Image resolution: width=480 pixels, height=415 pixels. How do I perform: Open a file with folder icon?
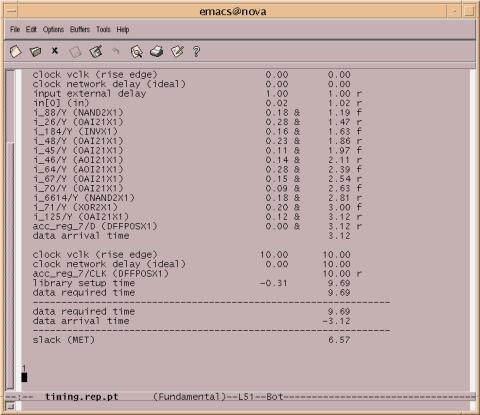(x=35, y=52)
